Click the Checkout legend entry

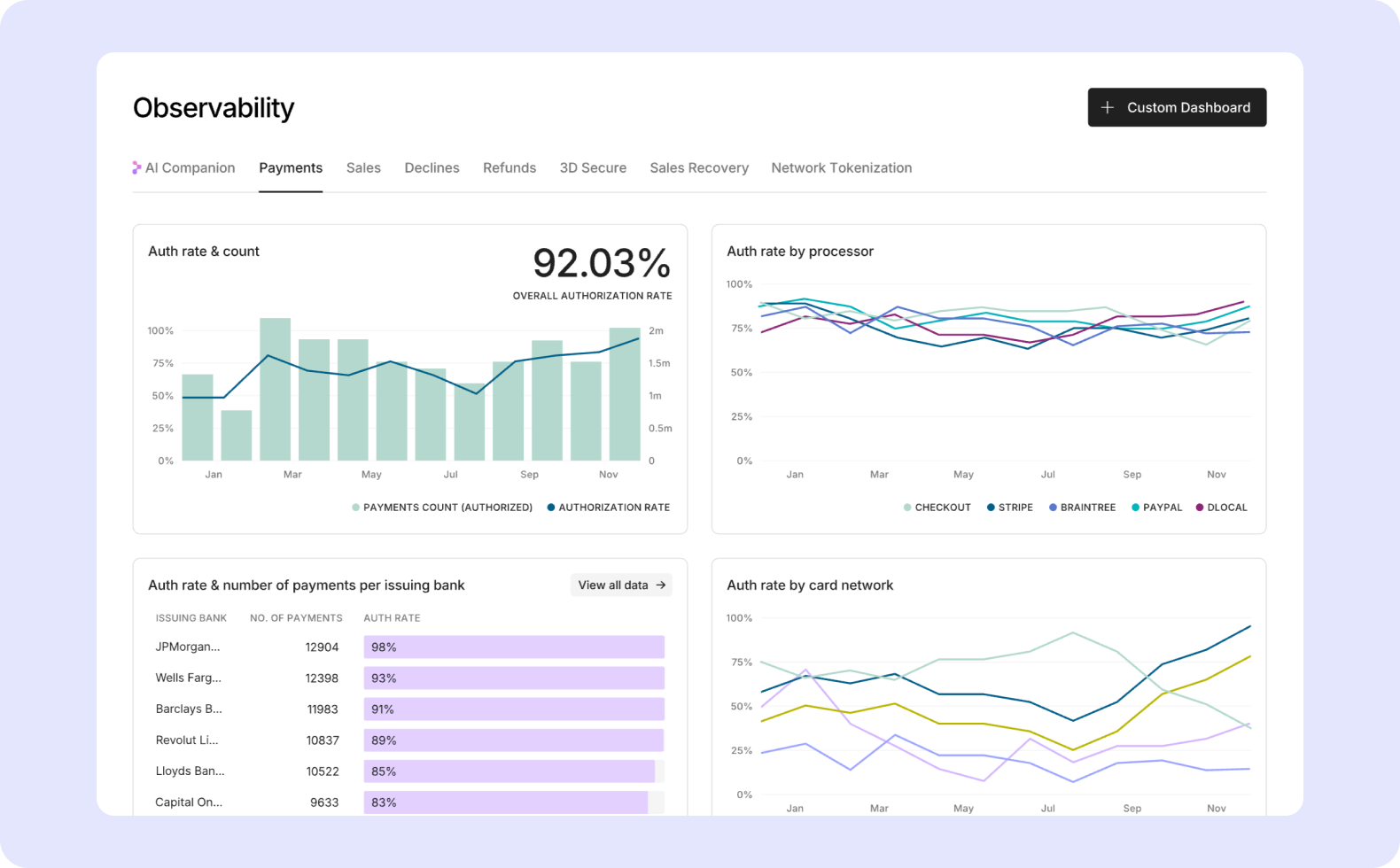pyautogui.click(x=937, y=508)
